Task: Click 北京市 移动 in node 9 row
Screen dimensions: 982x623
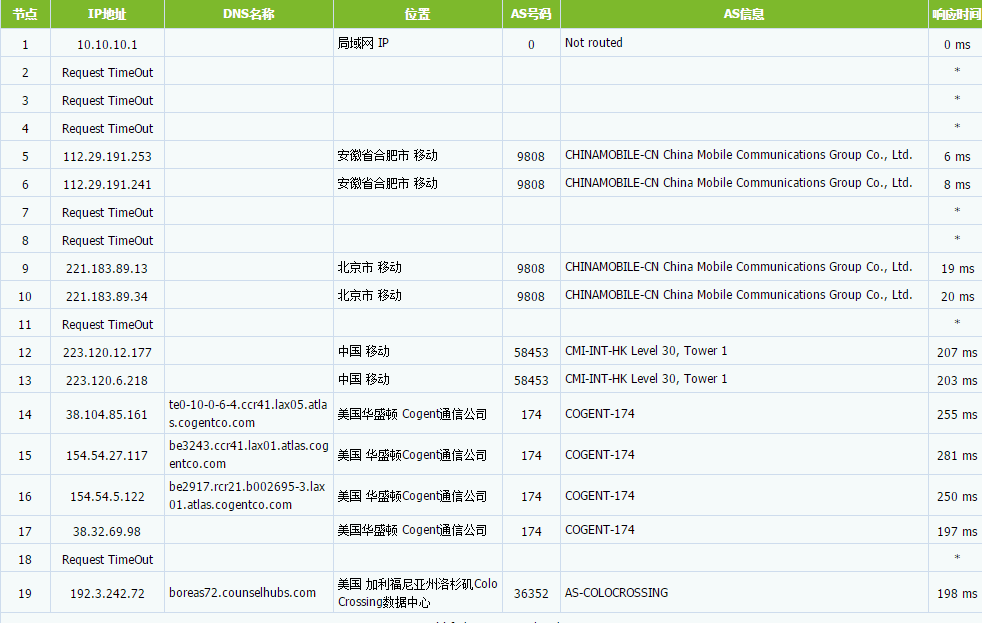Action: [x=370, y=267]
